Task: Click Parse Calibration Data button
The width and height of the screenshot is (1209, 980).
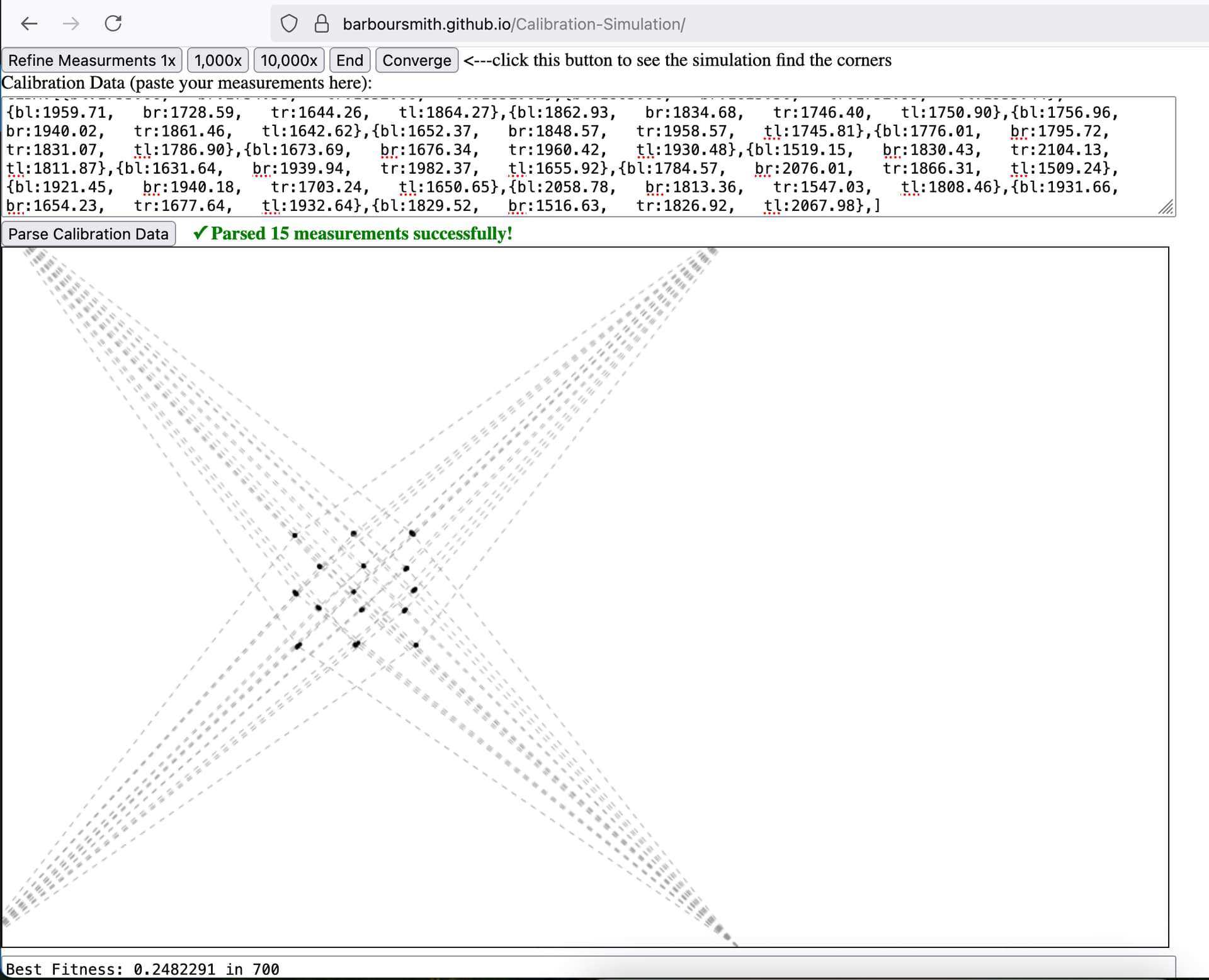Action: (x=88, y=234)
